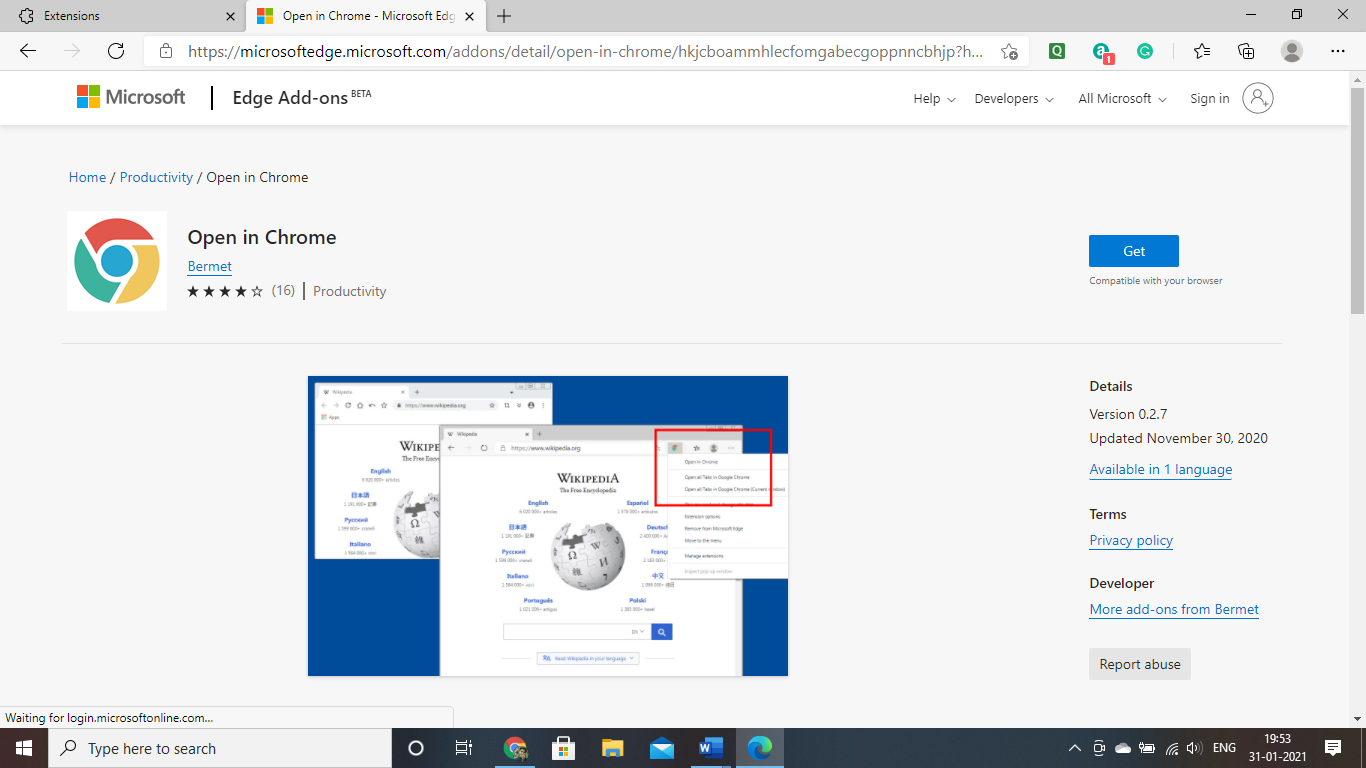Click the Sign in account avatar icon
Viewport: 1366px width, 768px height.
pos(1258,98)
